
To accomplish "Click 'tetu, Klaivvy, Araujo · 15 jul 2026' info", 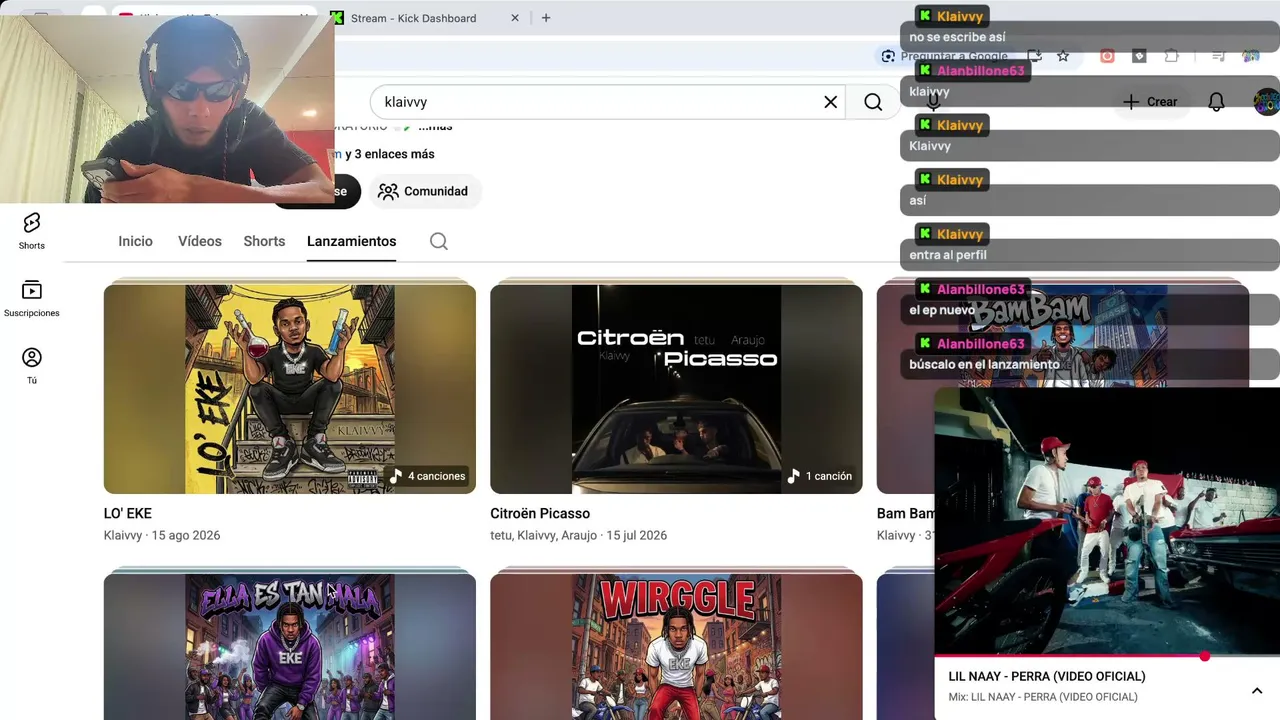I will point(578,535).
